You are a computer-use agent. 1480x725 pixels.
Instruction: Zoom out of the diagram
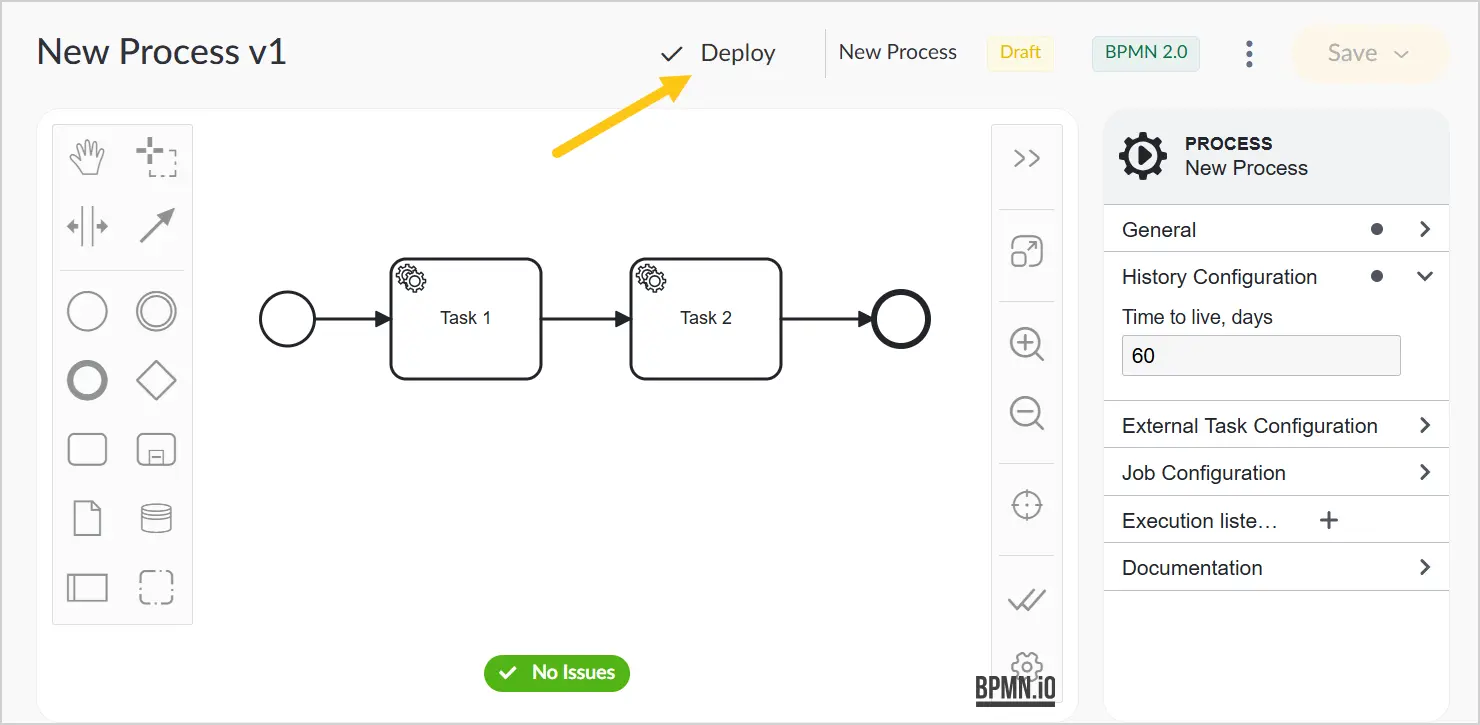(x=1027, y=412)
